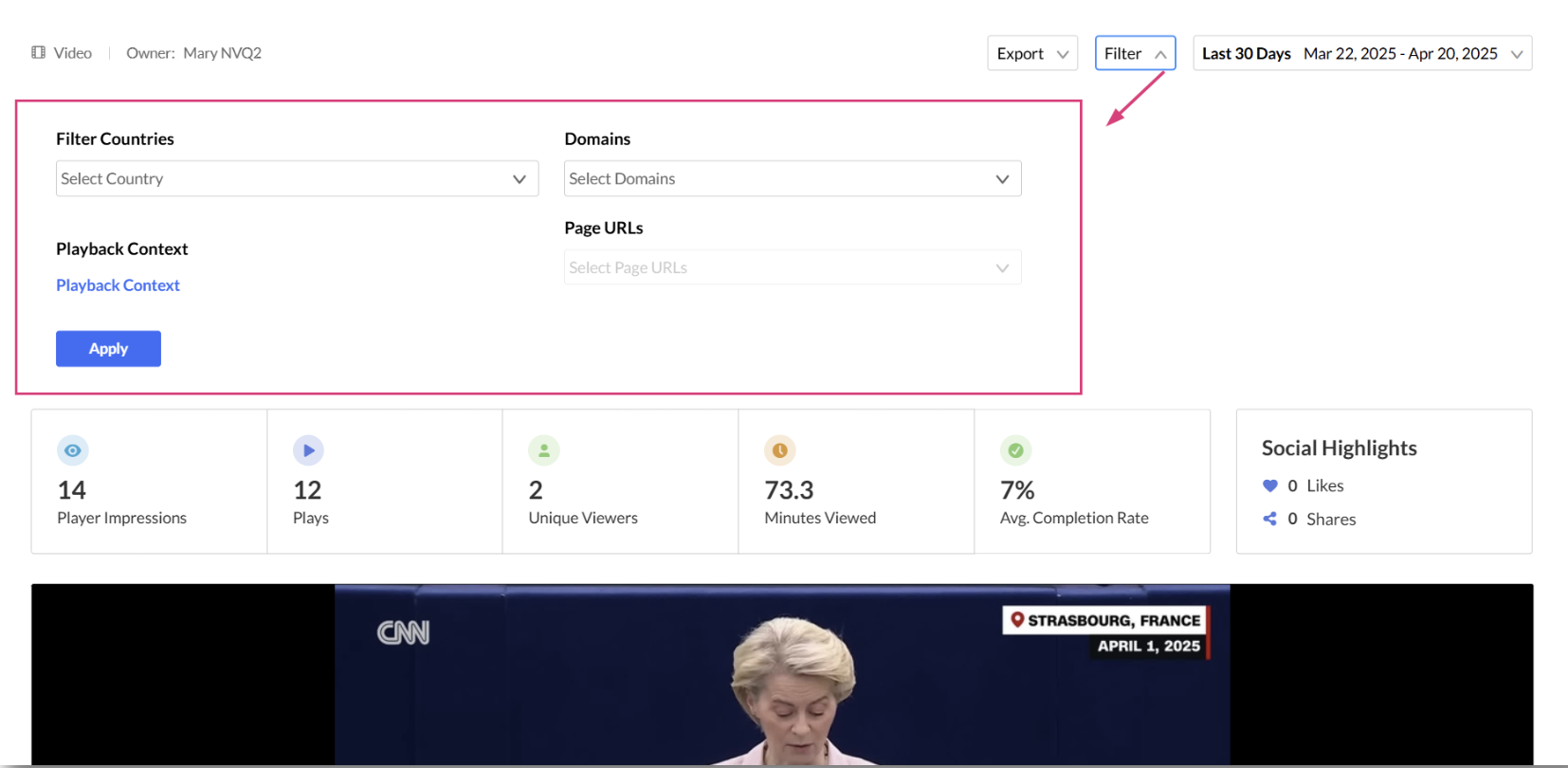Screen dimensions: 1568x768
Task: Click the Likes heart icon
Action: point(1270,485)
